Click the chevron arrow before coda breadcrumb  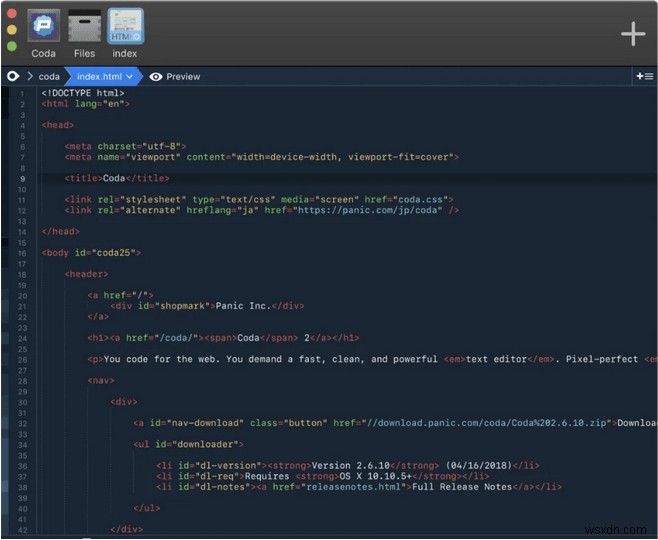(29, 76)
